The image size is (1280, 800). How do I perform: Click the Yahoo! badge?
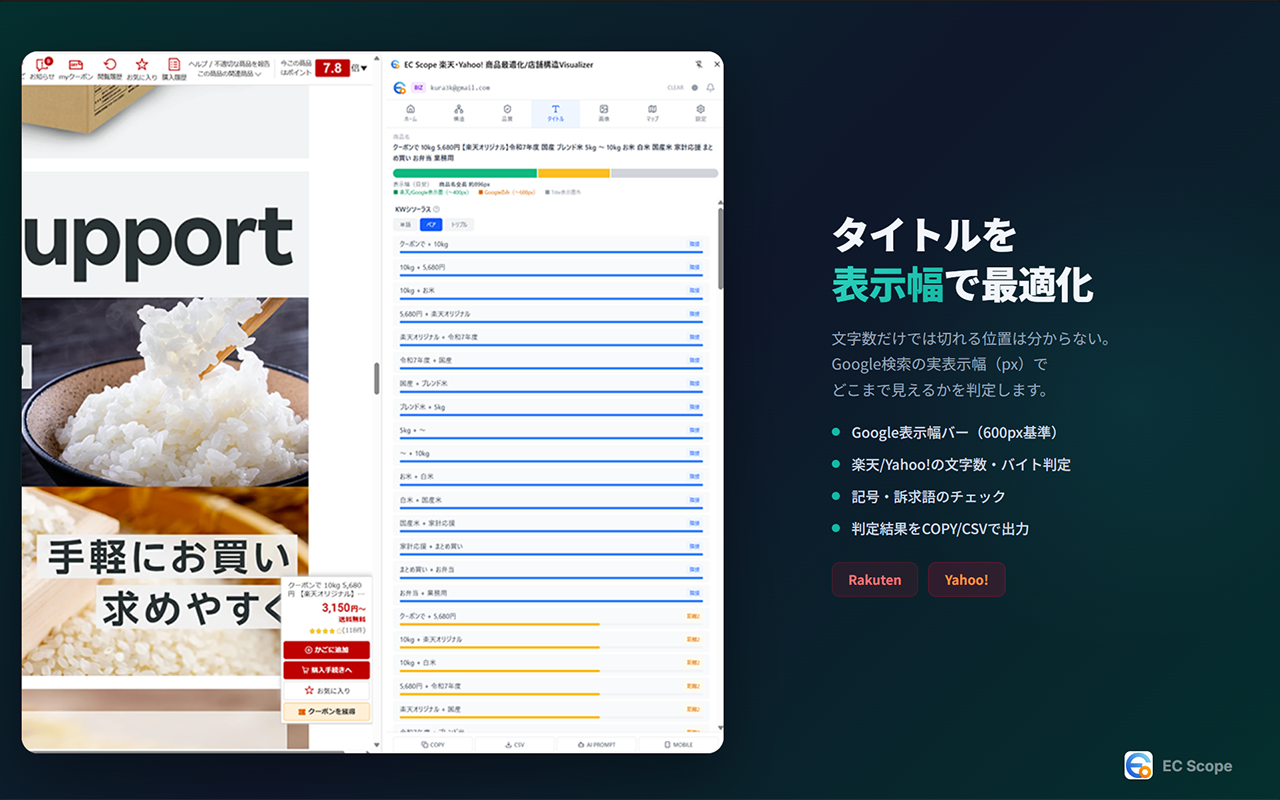coord(966,580)
